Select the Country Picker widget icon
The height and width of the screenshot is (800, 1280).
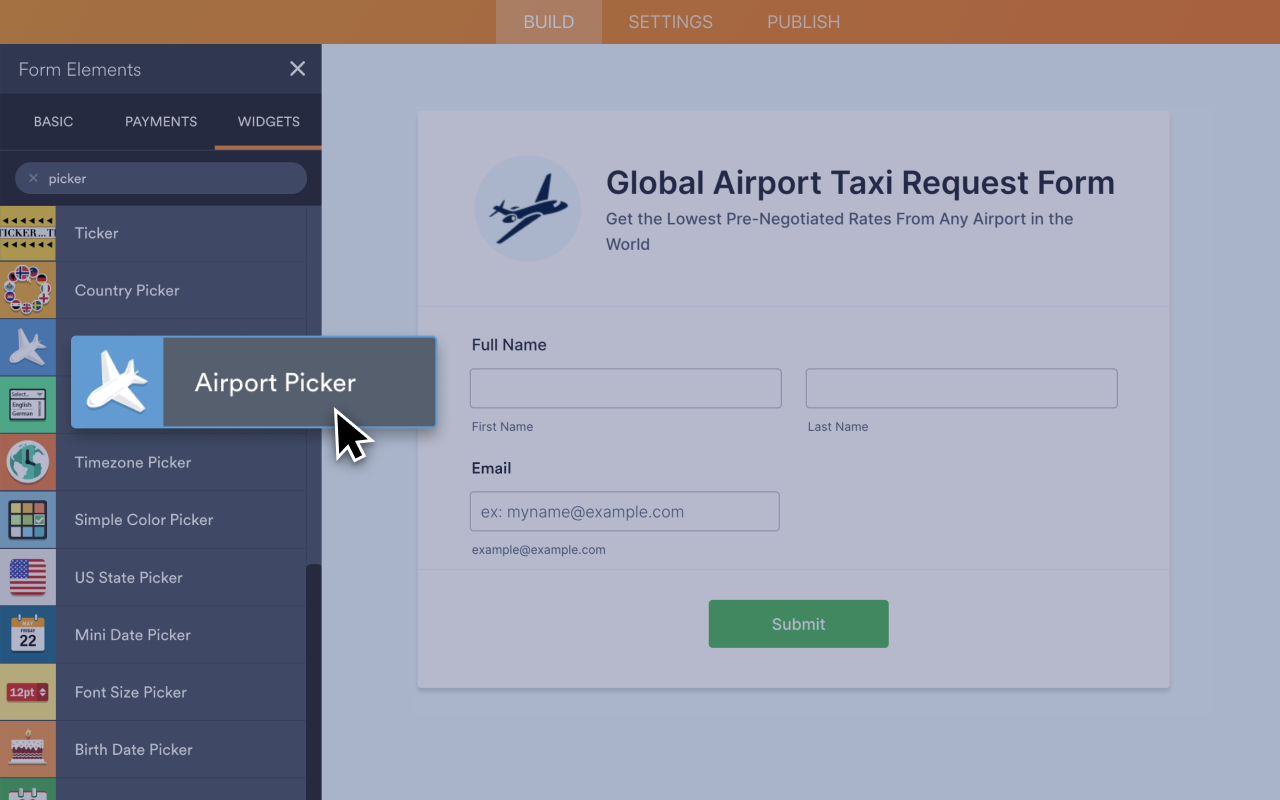28,290
